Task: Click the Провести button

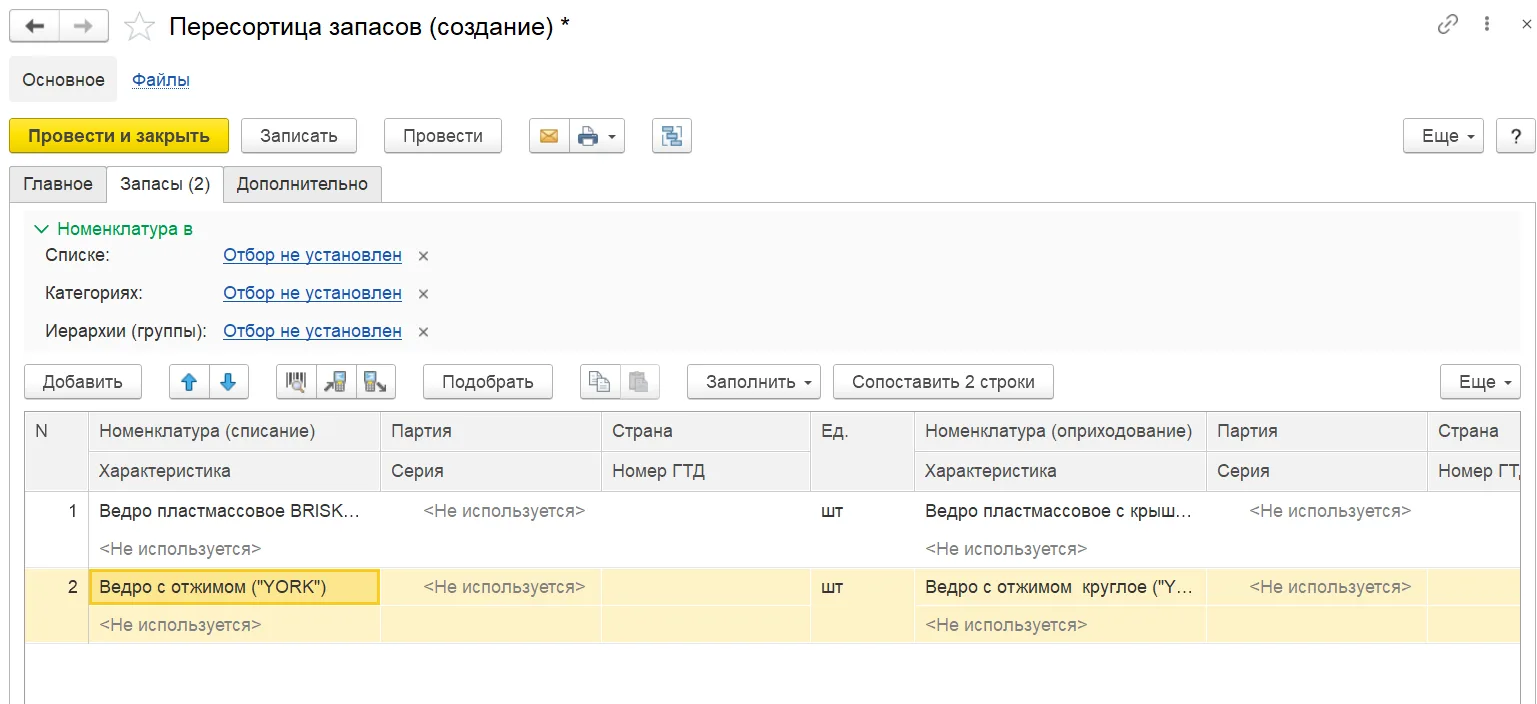Action: coord(443,136)
